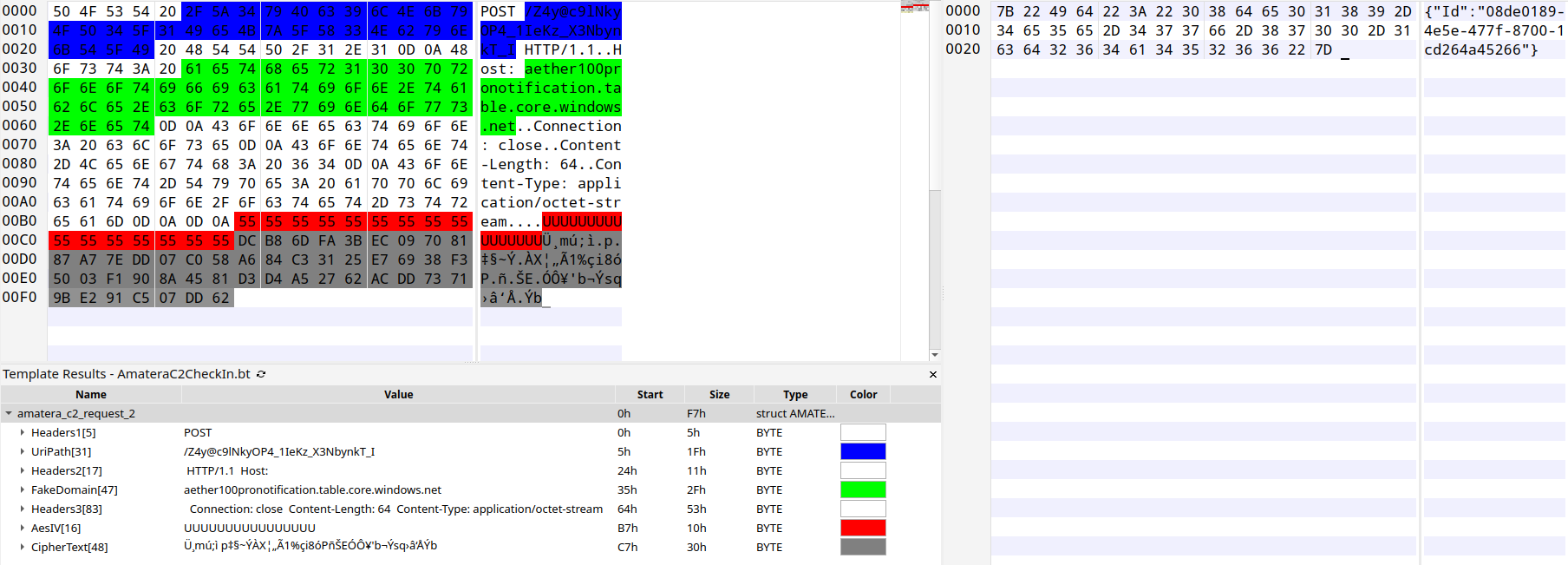
Task: Click the CipherText value in Template Results
Action: coord(310,547)
